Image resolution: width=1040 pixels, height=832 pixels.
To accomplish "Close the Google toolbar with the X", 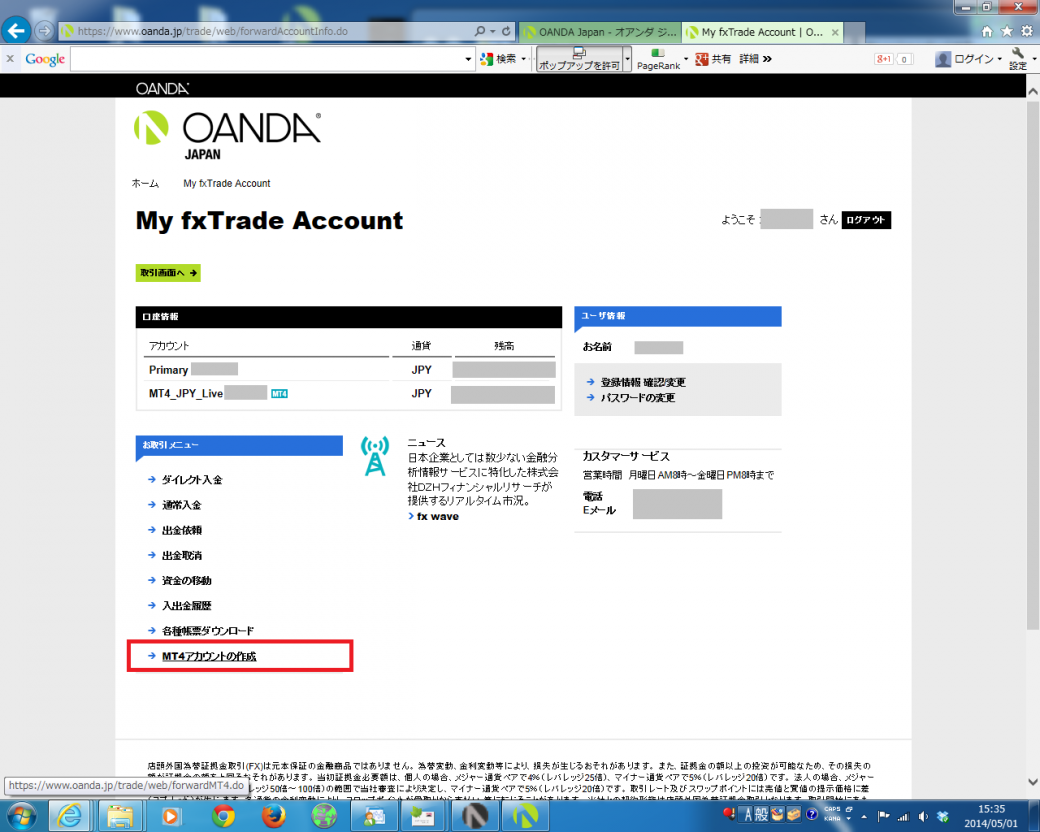I will pos(10,58).
